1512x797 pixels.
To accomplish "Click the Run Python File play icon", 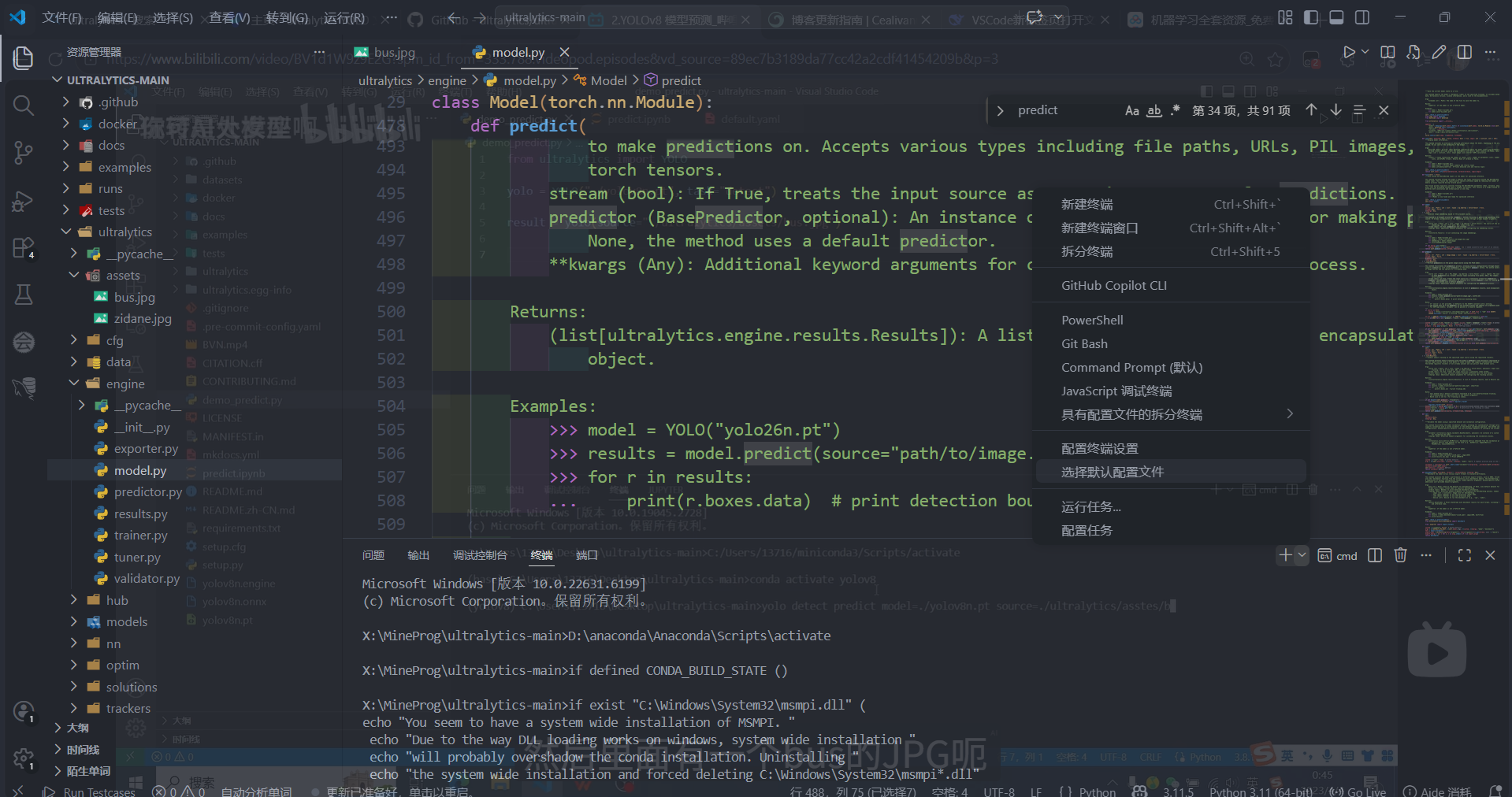I will tap(1348, 53).
